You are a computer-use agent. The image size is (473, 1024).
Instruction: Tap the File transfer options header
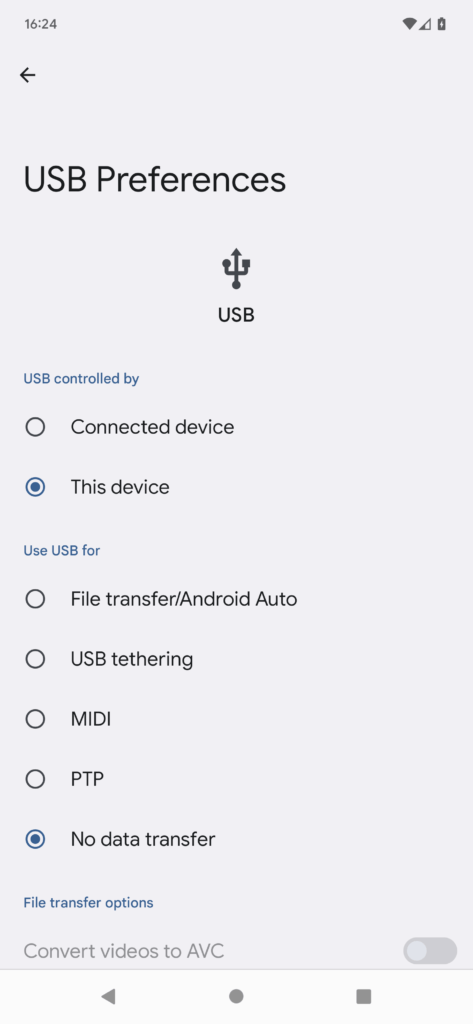click(x=88, y=903)
